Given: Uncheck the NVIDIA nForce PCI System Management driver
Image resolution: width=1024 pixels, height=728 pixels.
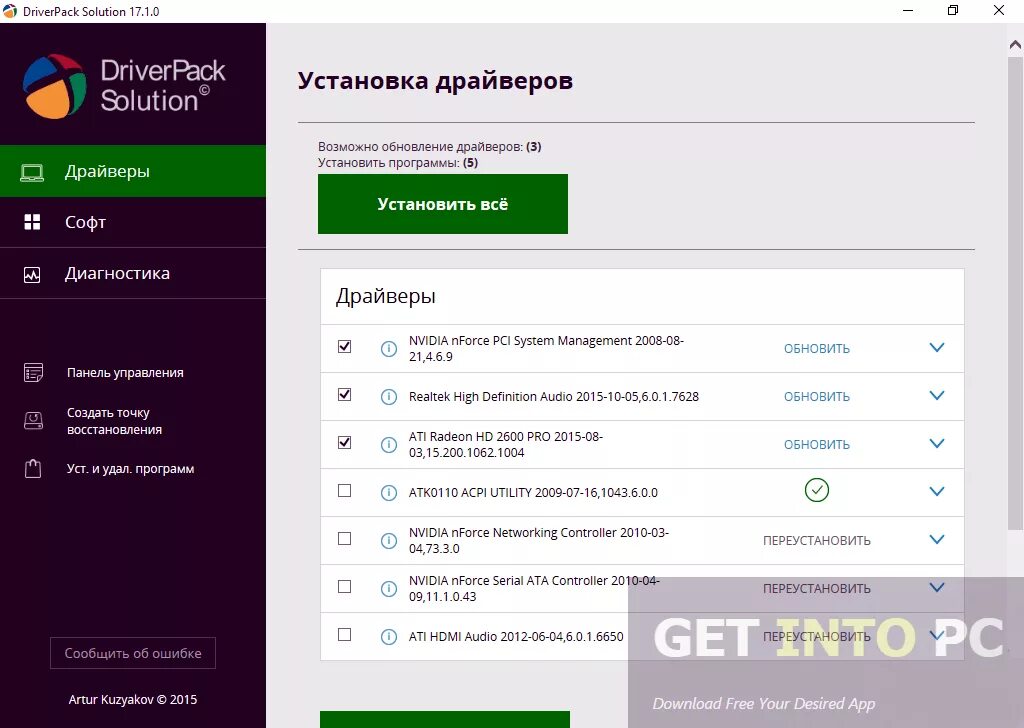Looking at the screenshot, I should (344, 346).
